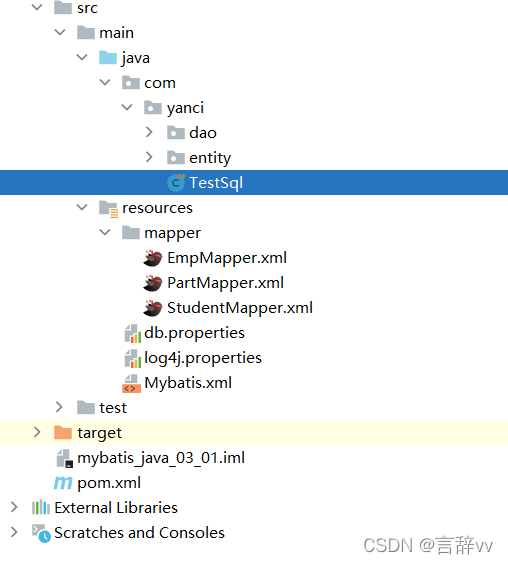This screenshot has width=508, height=564.
Task: Expand the test folder
Action: (x=59, y=407)
